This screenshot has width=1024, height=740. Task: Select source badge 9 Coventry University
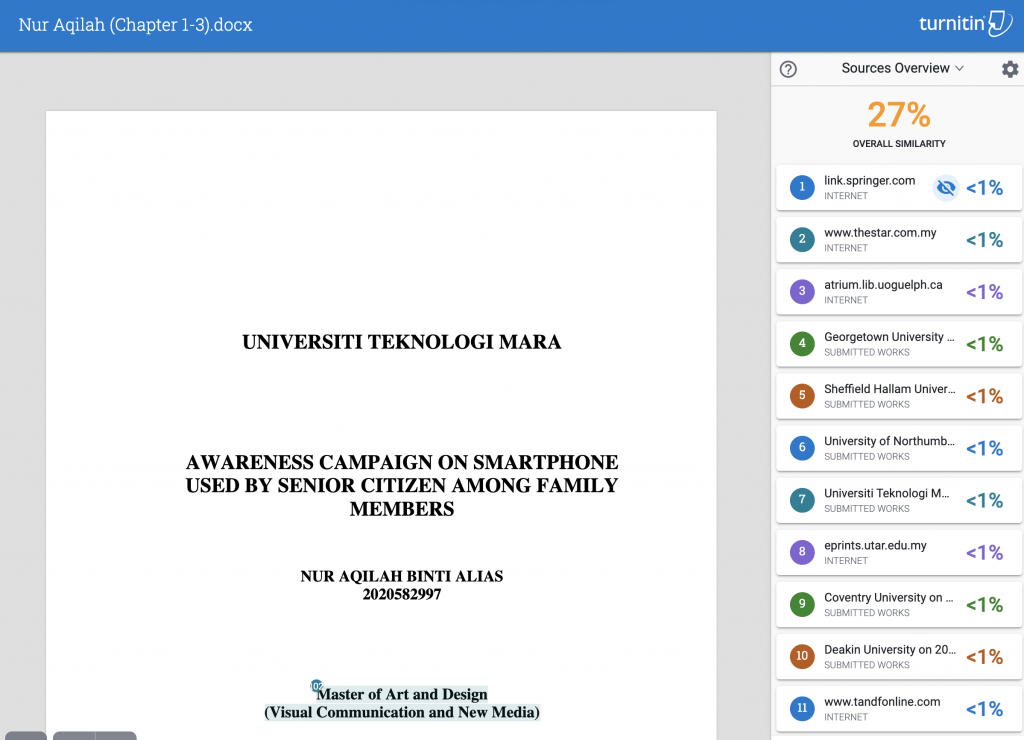(802, 605)
